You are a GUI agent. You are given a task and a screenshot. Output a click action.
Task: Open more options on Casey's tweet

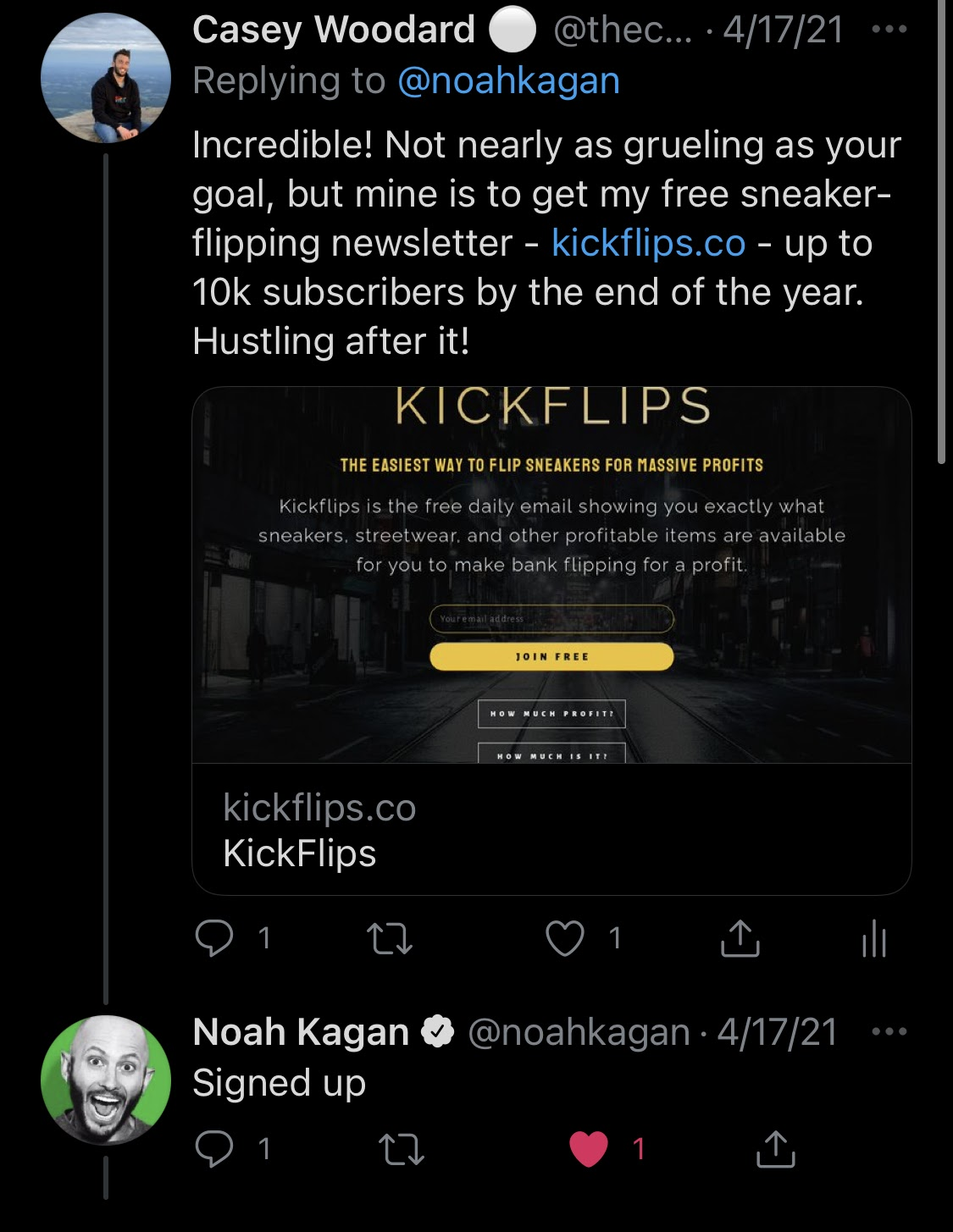click(889, 30)
